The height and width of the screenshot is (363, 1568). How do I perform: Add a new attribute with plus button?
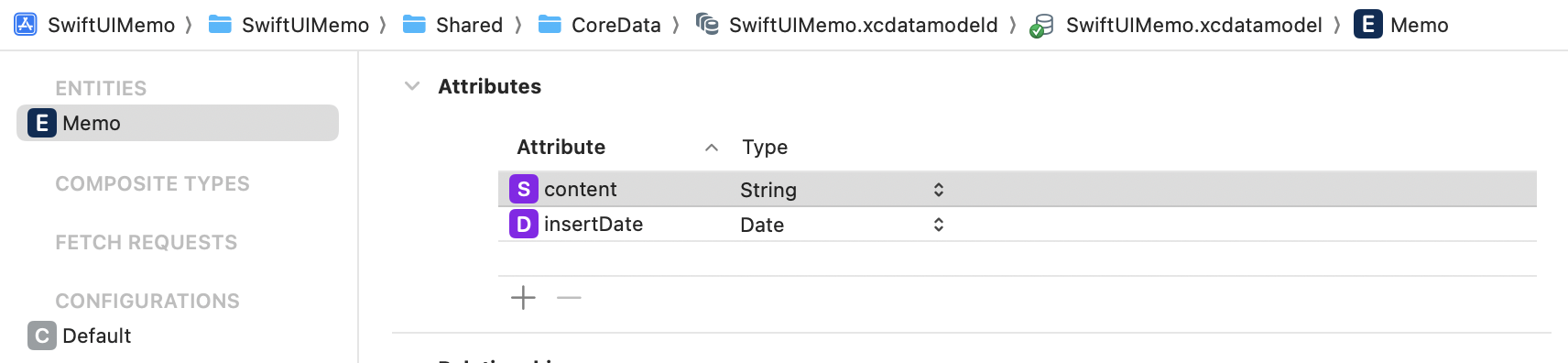tap(523, 298)
